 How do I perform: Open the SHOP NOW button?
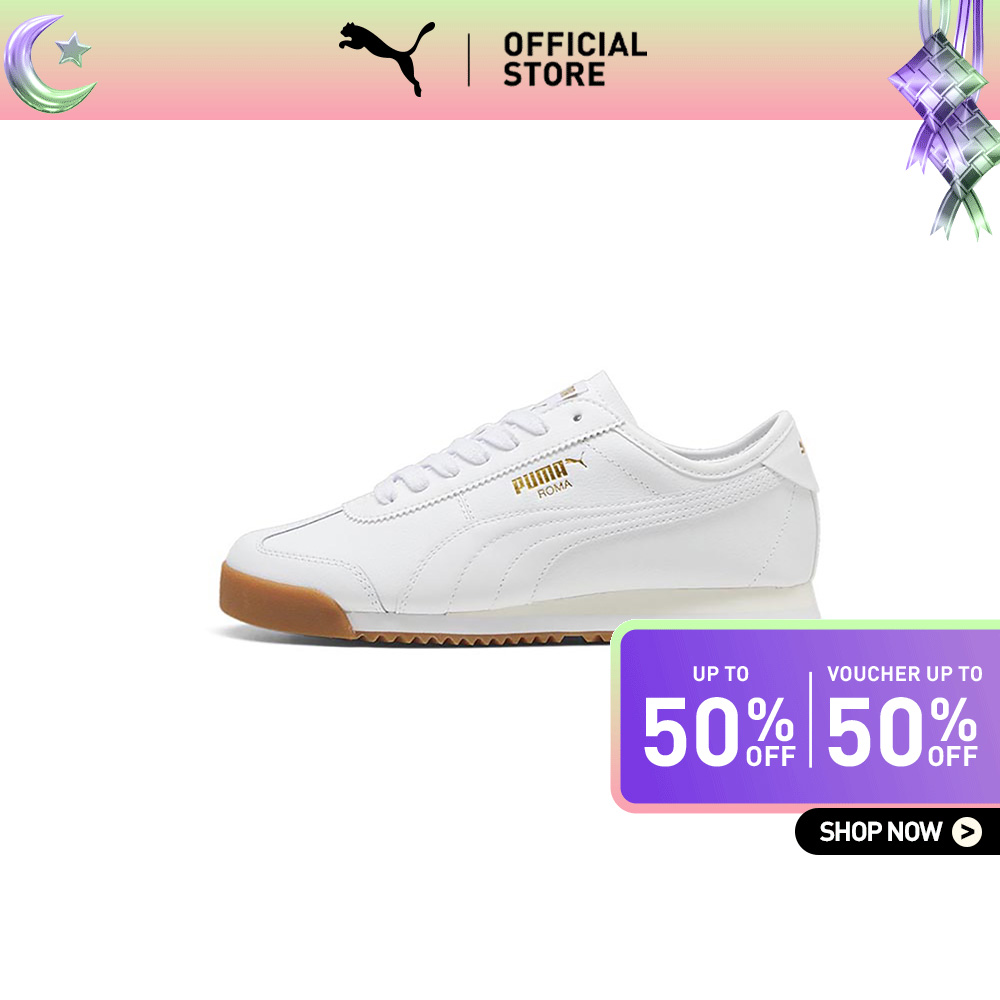(897, 832)
